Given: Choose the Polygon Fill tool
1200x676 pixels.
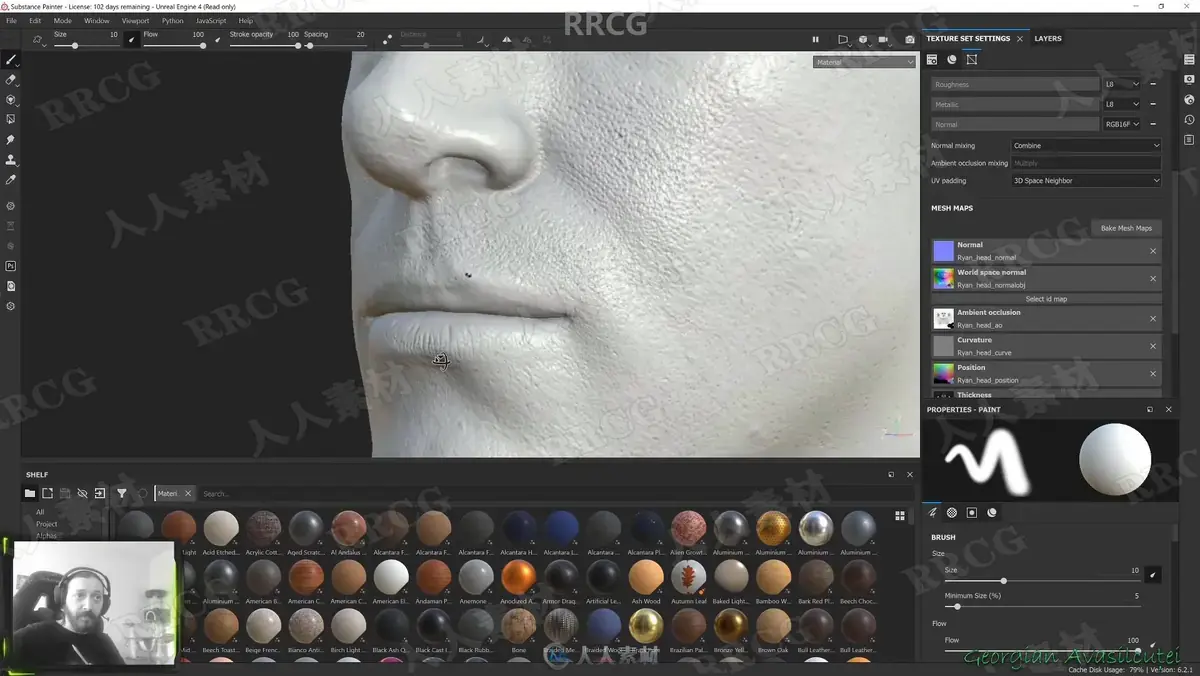Looking at the screenshot, I should click(x=11, y=119).
